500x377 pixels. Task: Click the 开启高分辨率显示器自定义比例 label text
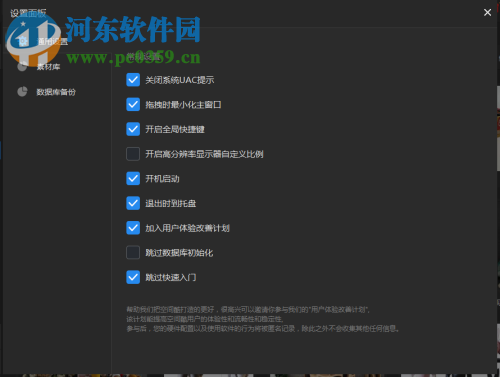(204, 154)
